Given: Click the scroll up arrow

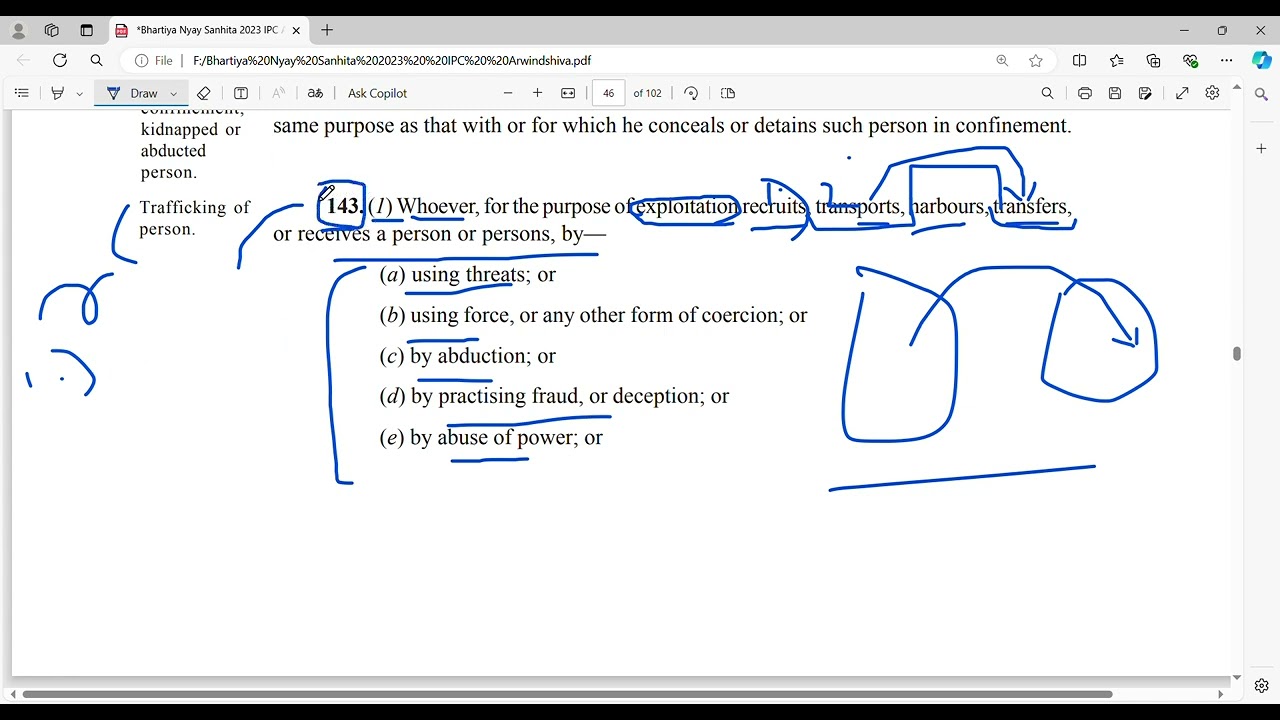Looking at the screenshot, I should [1237, 88].
